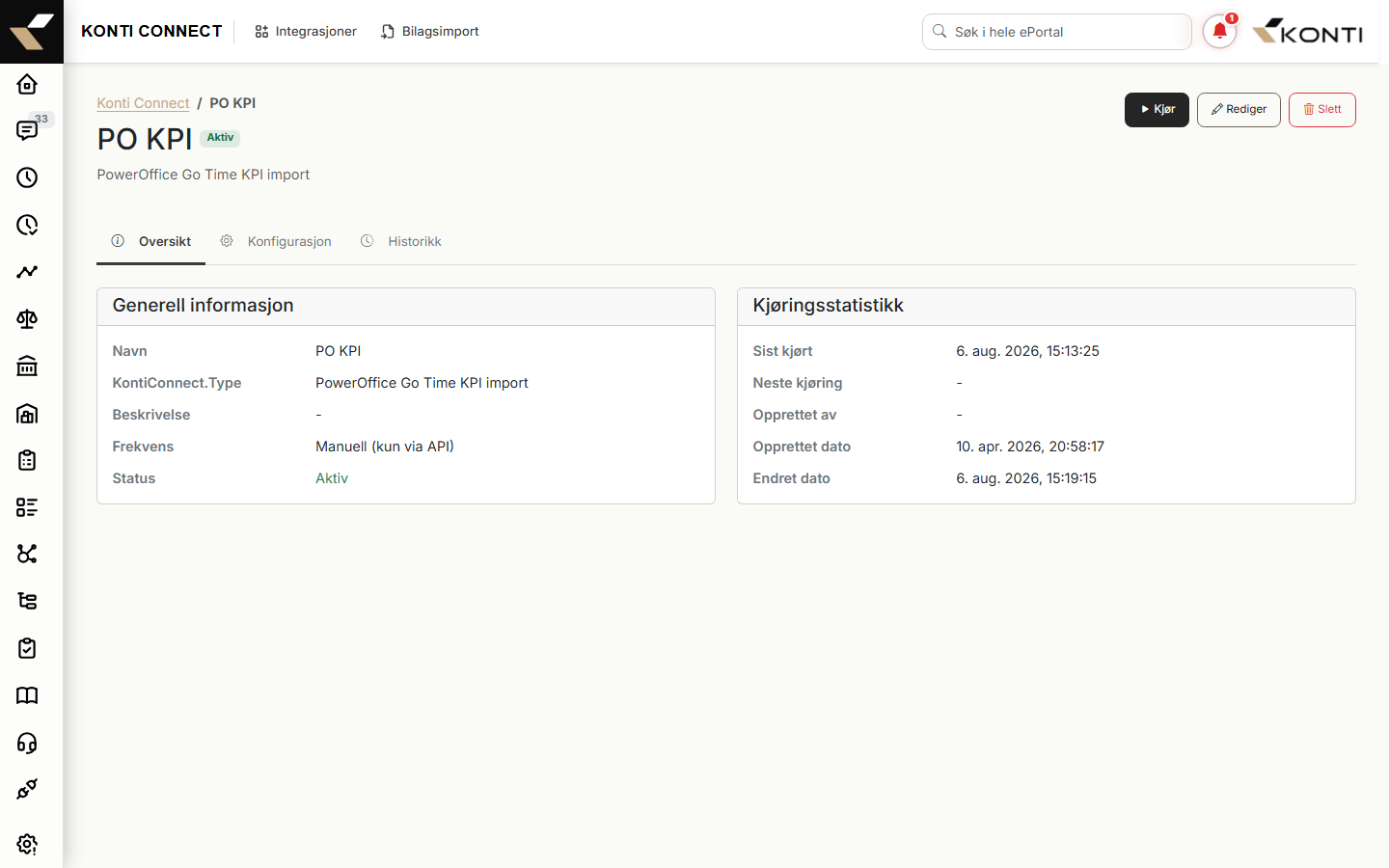Open the plug connector sidebar icon
Image resolution: width=1389 pixels, height=868 pixels.
[27, 789]
